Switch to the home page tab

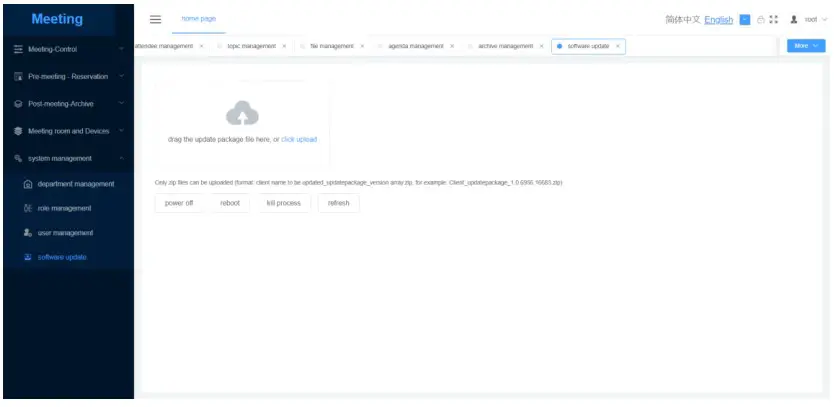(198, 19)
